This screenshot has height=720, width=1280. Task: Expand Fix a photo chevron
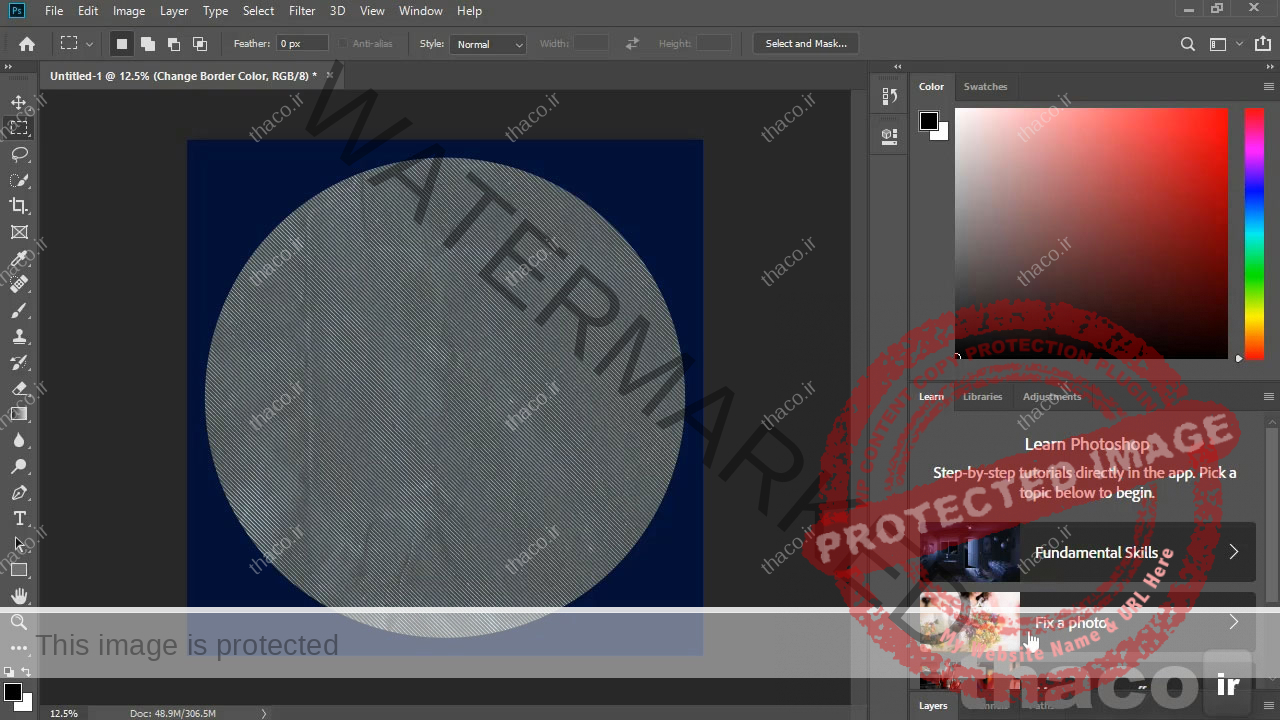pos(1233,622)
